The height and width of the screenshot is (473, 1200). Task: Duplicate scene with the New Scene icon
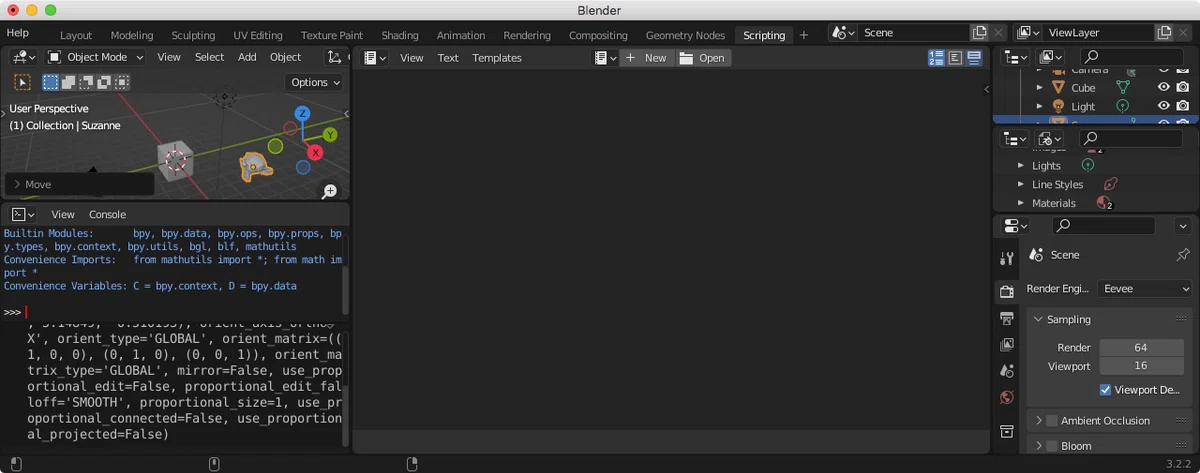click(980, 33)
